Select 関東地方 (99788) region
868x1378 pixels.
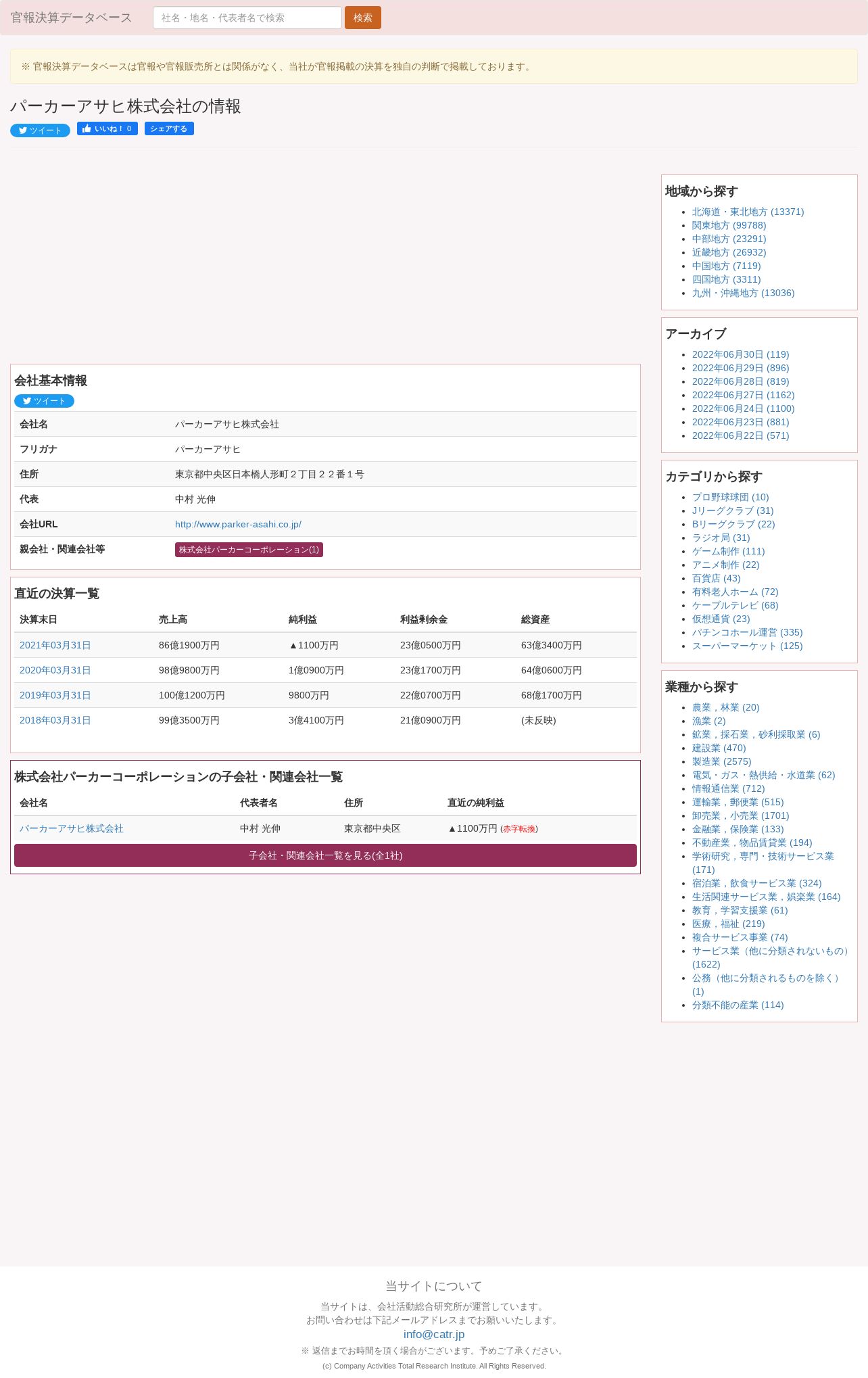729,225
